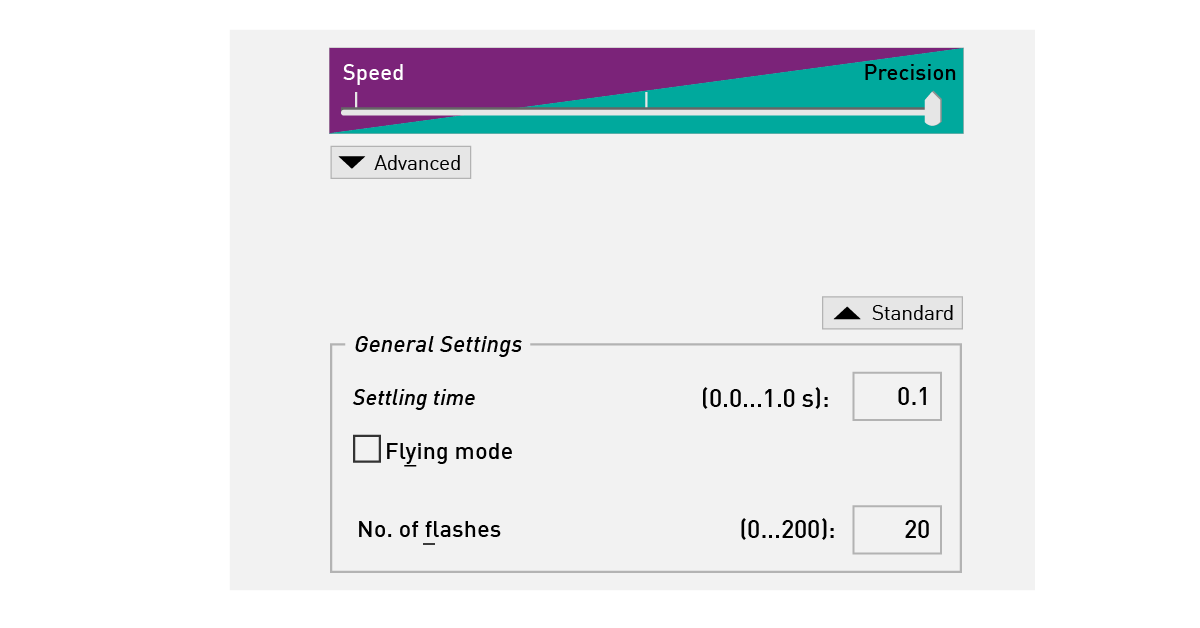Click the Speed label
1200x628 pixels.
click(373, 73)
